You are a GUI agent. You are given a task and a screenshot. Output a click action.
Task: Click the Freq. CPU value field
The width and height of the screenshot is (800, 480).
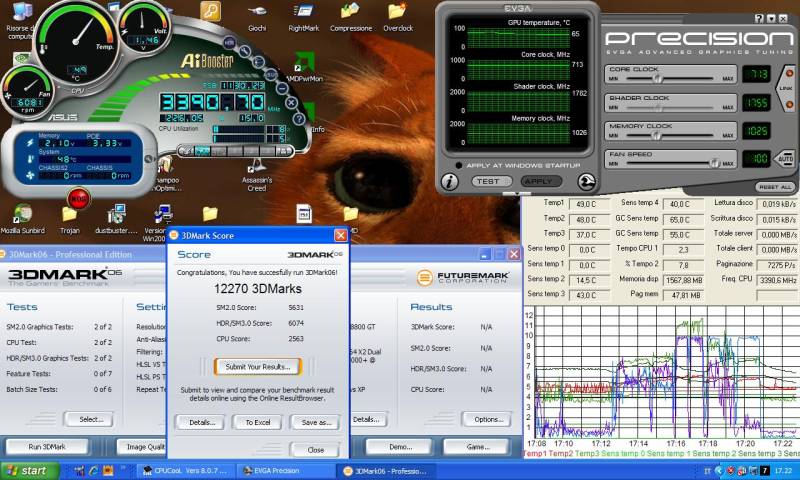[777, 280]
